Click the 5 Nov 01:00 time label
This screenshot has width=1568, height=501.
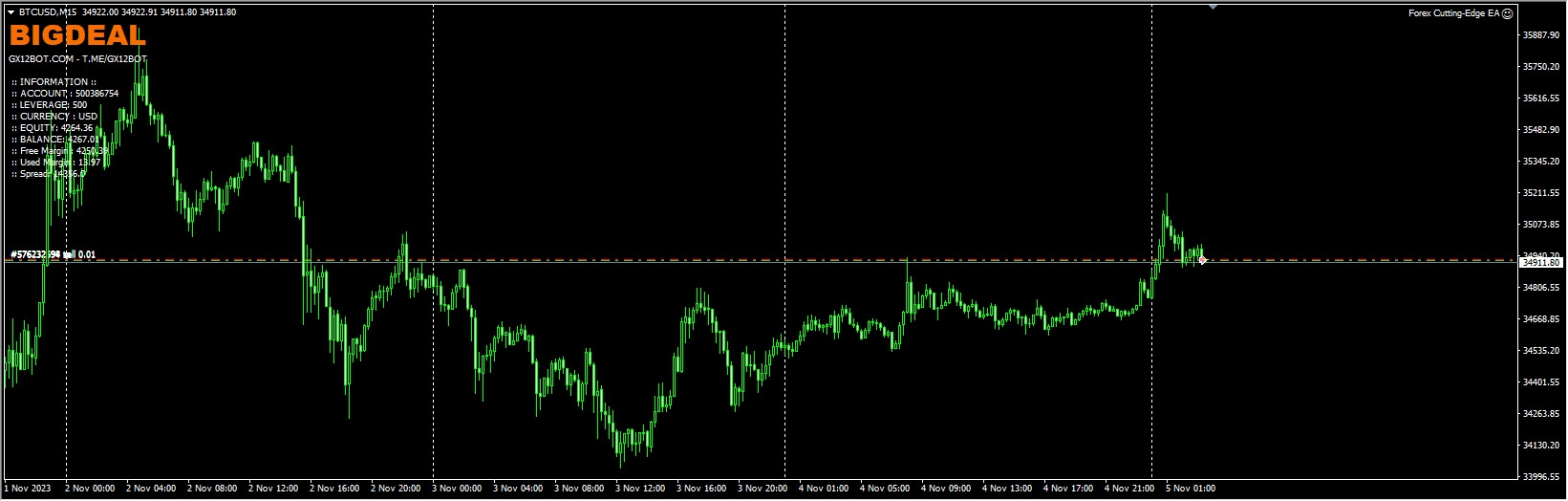[x=1191, y=489]
